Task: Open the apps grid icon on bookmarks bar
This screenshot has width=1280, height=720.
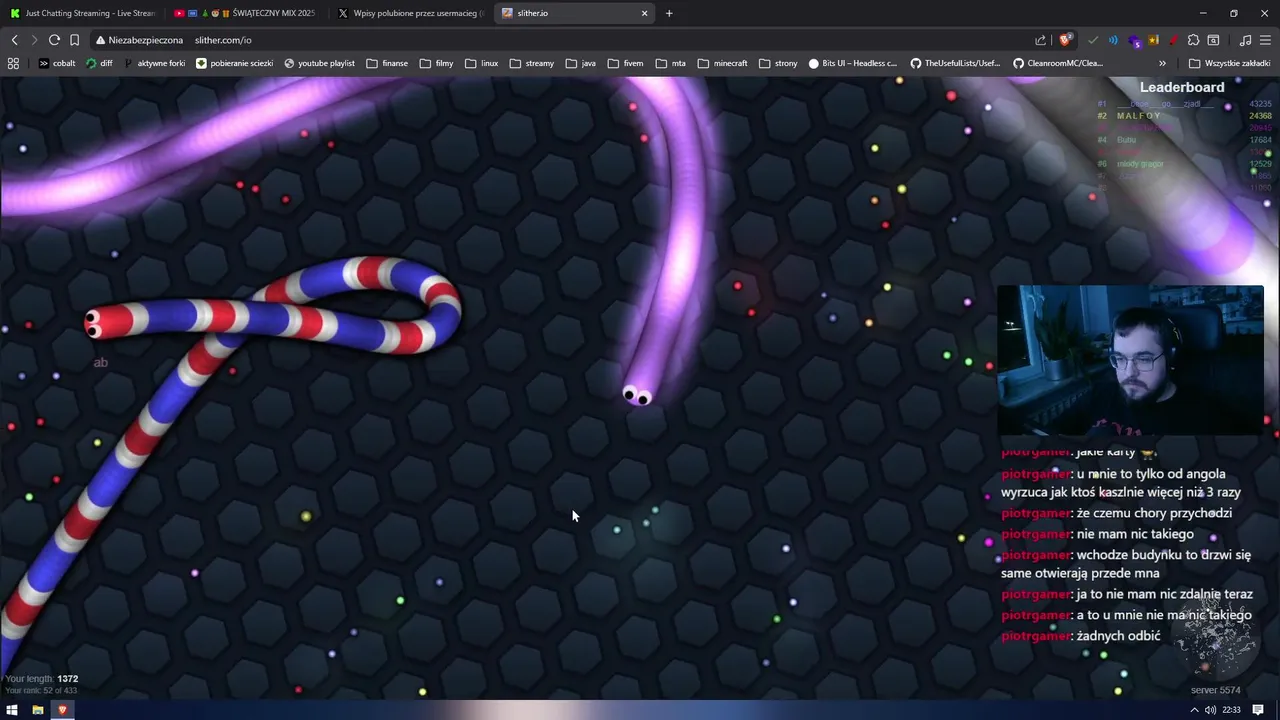Action: coord(13,63)
